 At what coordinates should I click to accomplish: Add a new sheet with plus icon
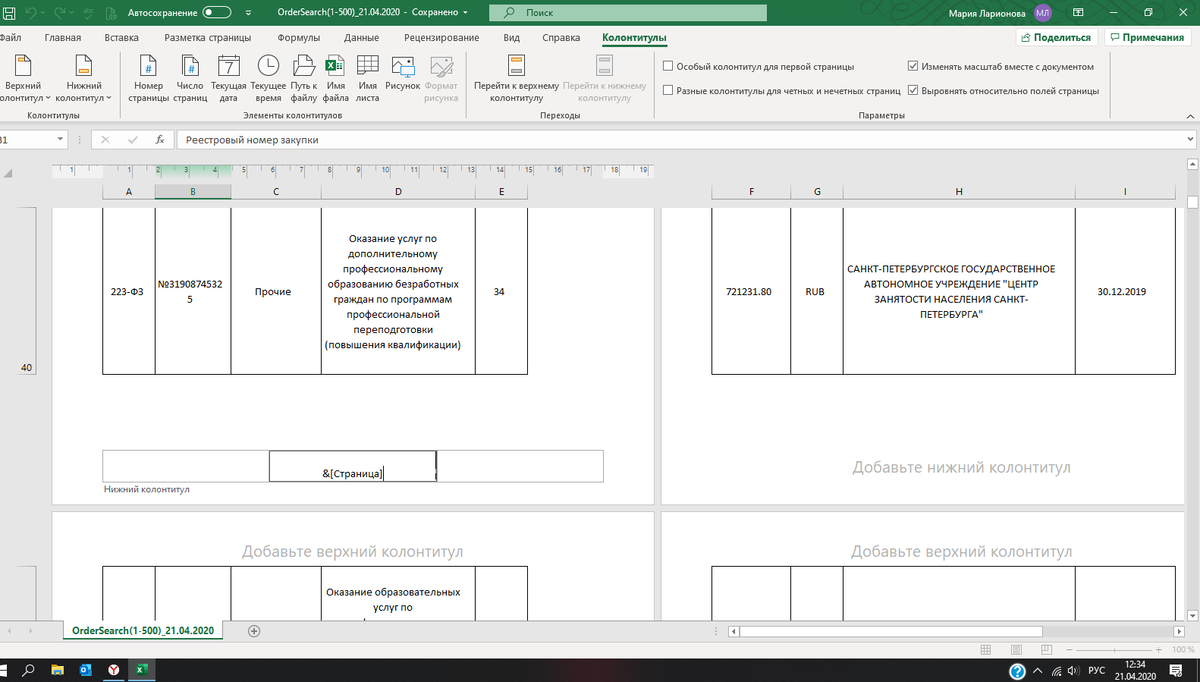(254, 631)
